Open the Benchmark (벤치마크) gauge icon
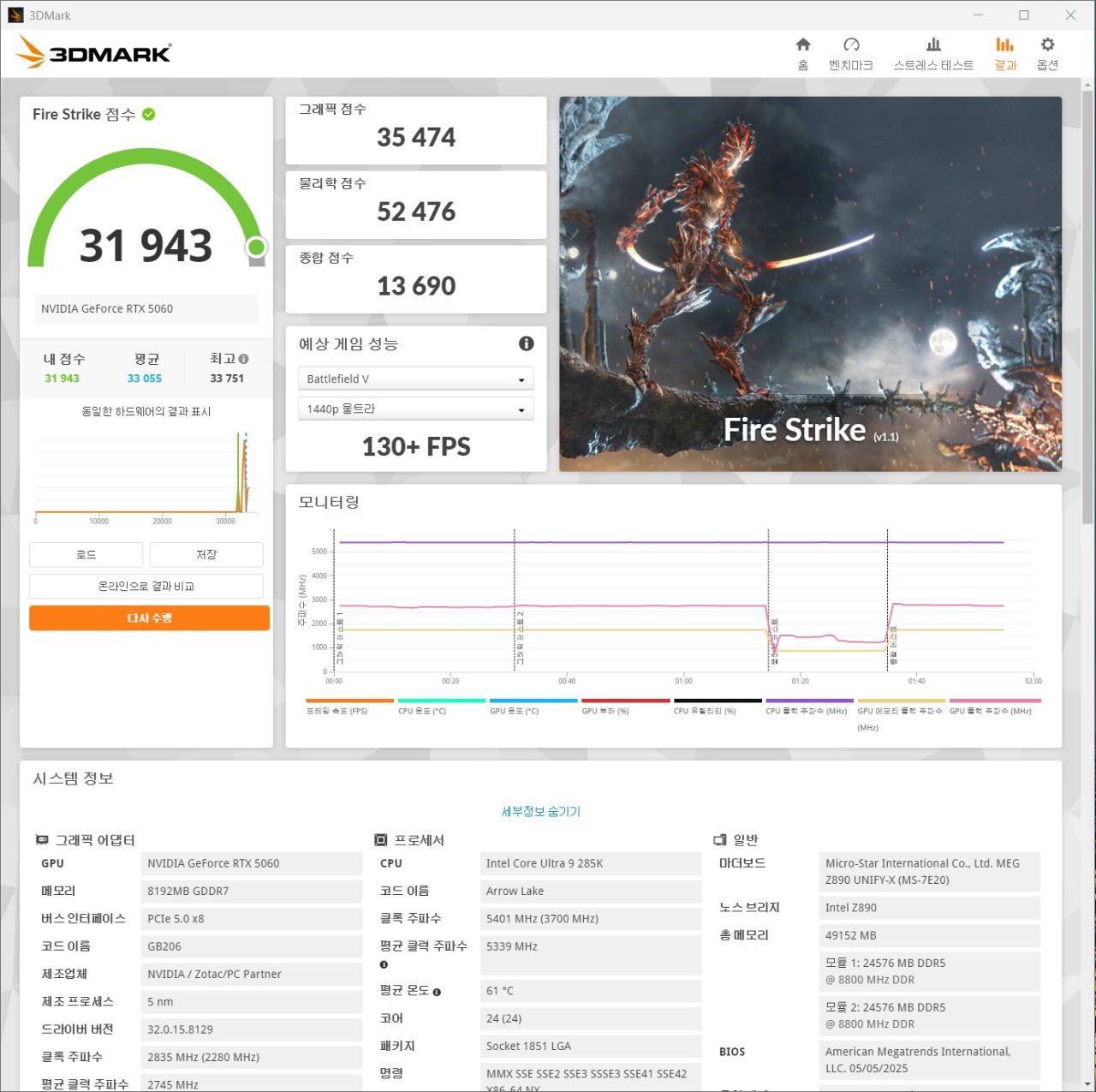 click(850, 45)
